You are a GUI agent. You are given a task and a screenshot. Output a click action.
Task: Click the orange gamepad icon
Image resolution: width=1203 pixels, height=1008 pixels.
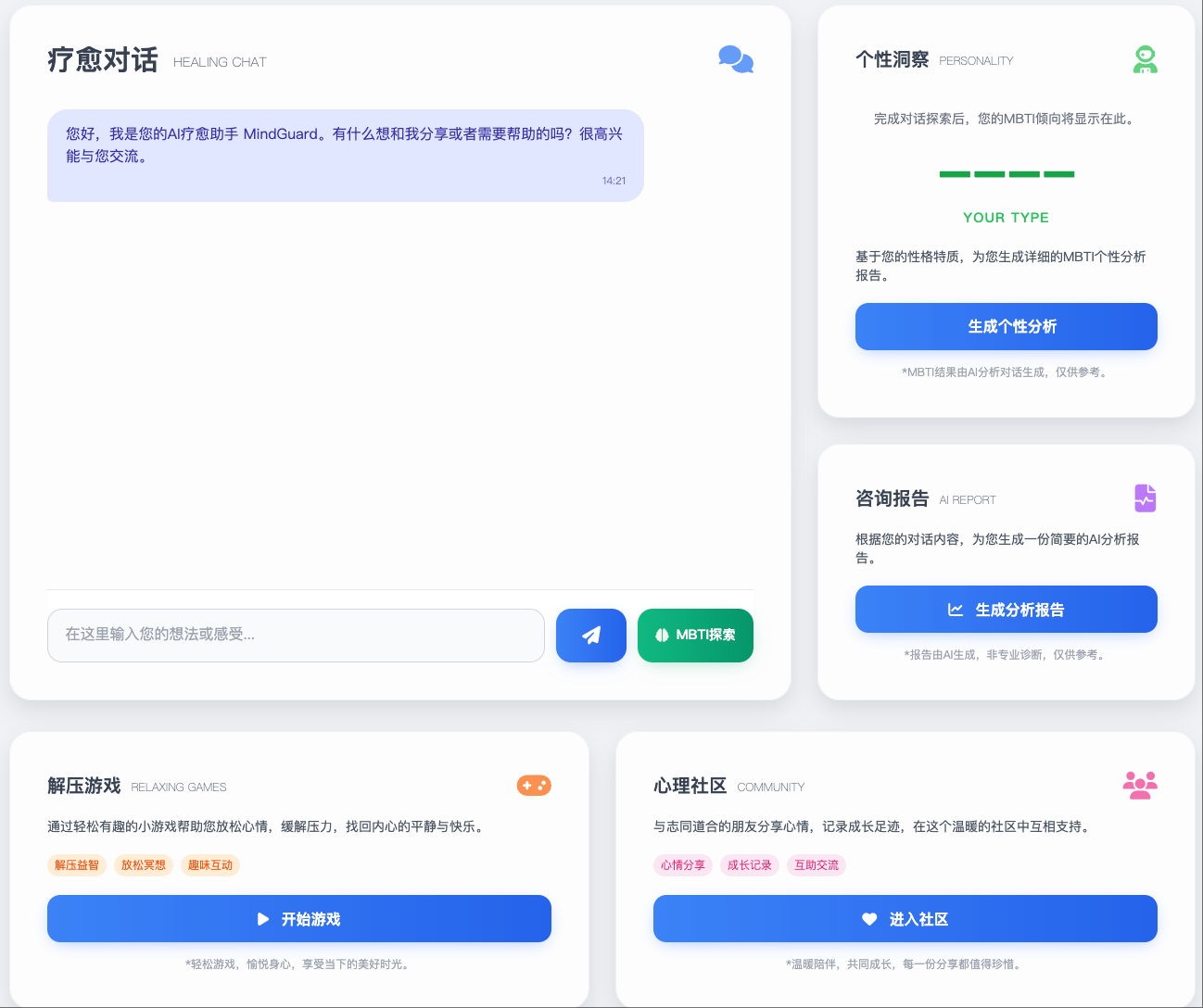534,786
